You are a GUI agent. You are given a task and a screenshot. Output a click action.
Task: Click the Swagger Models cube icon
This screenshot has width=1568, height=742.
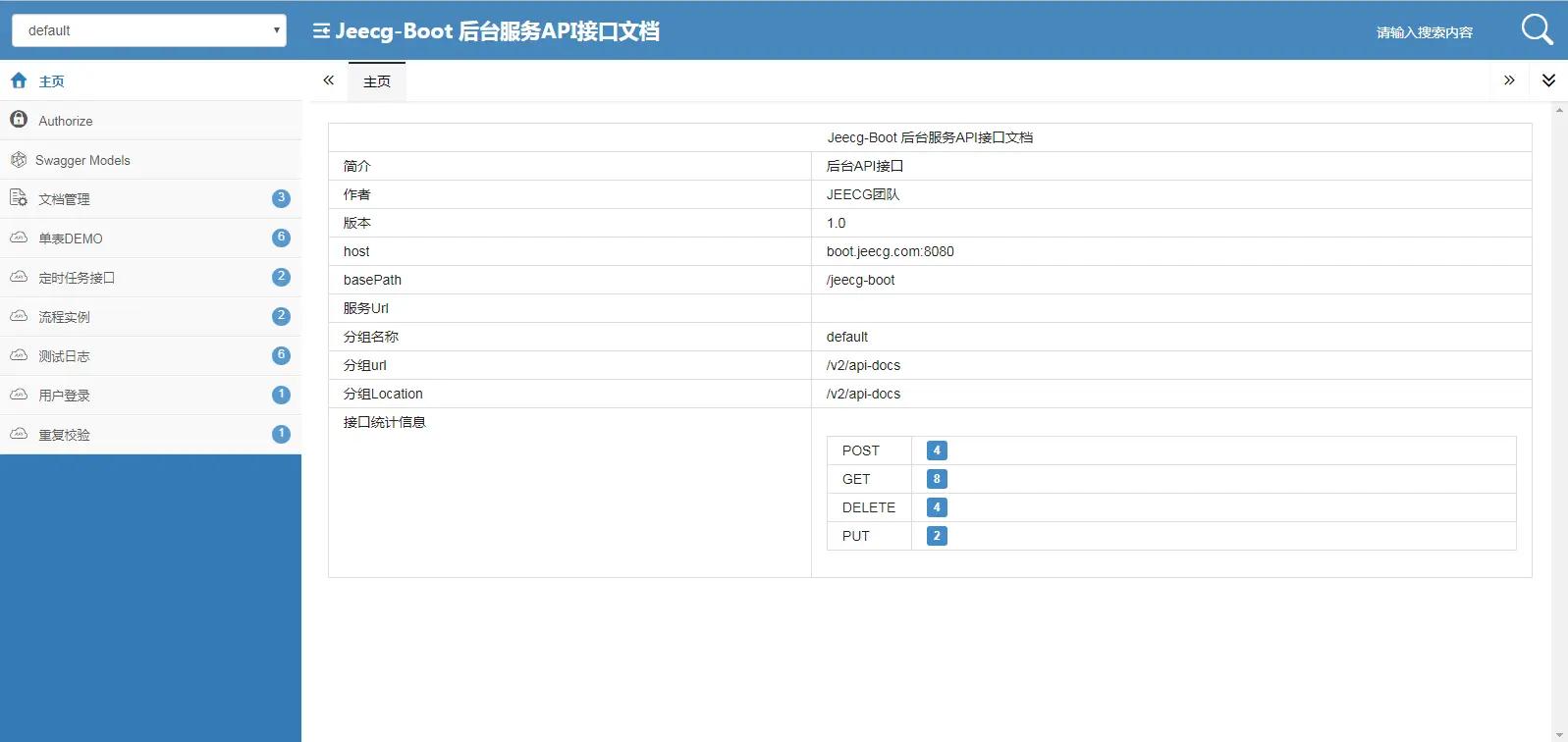click(19, 159)
